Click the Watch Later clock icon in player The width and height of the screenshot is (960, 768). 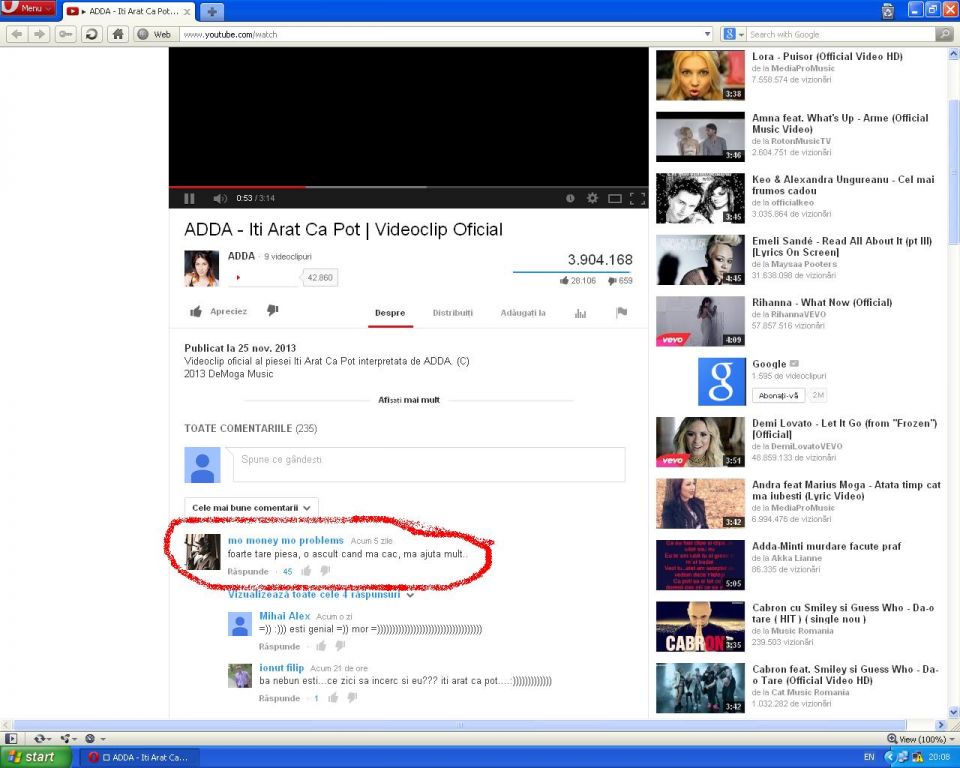[570, 198]
